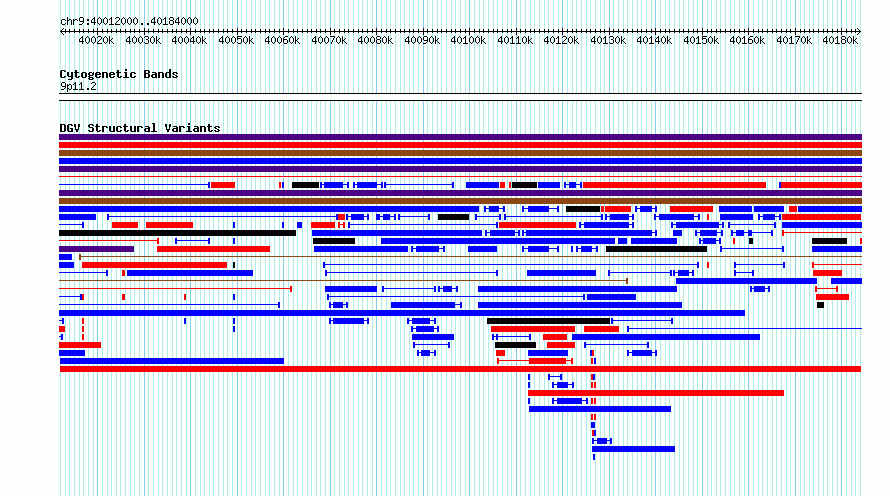Click the 40170k ruler label
Image resolution: width=890 pixels, height=496 pixels.
pyautogui.click(x=794, y=40)
